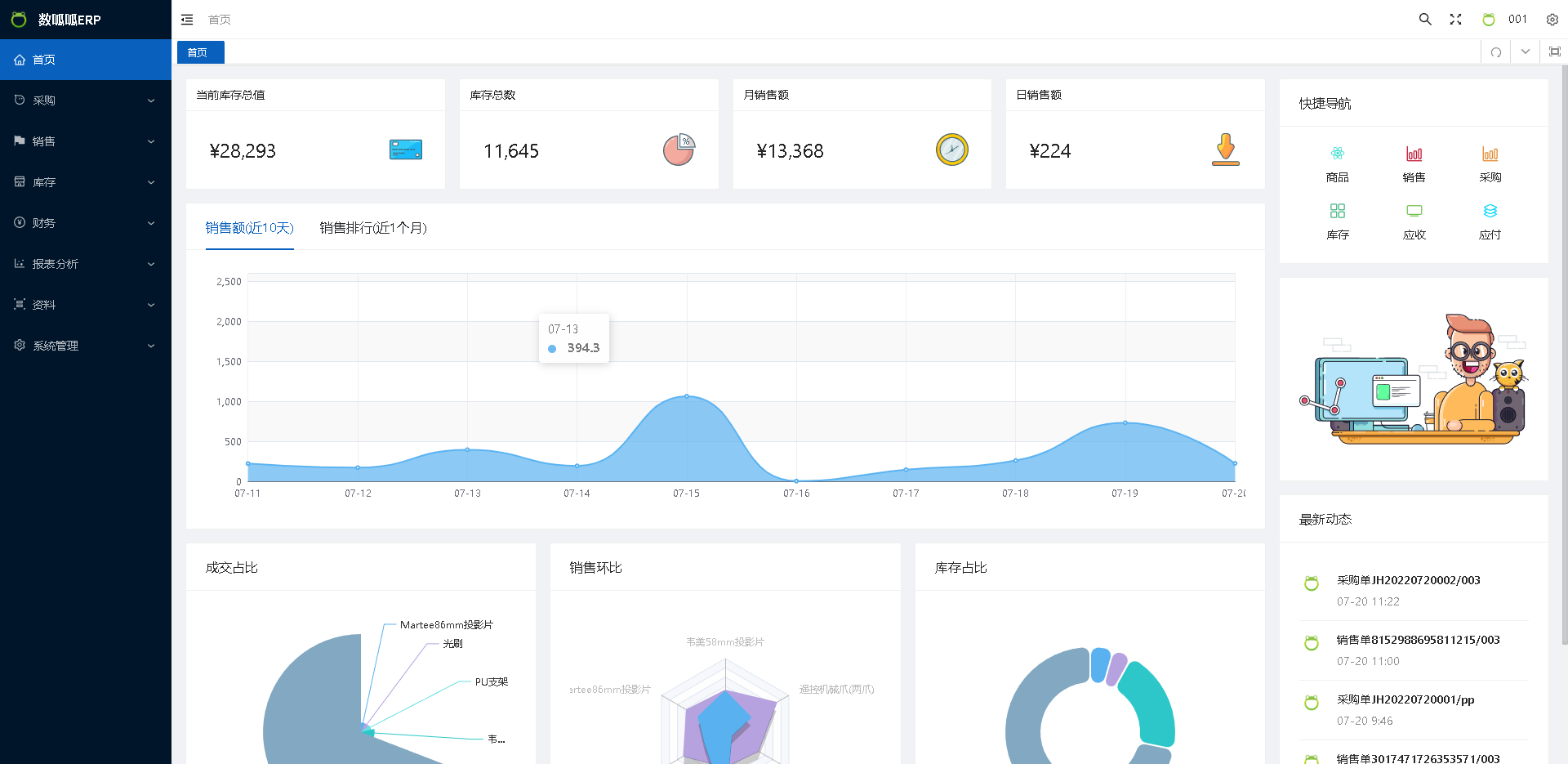Image resolution: width=1568 pixels, height=764 pixels.
Task: Click the ¥13,368 monthly sales value
Action: [x=790, y=151]
